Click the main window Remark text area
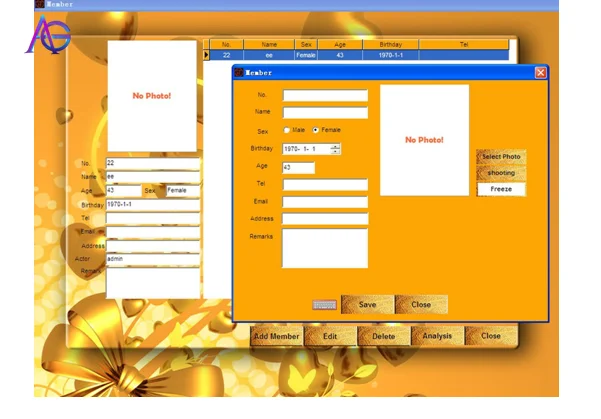The image size is (601, 419). click(153, 283)
